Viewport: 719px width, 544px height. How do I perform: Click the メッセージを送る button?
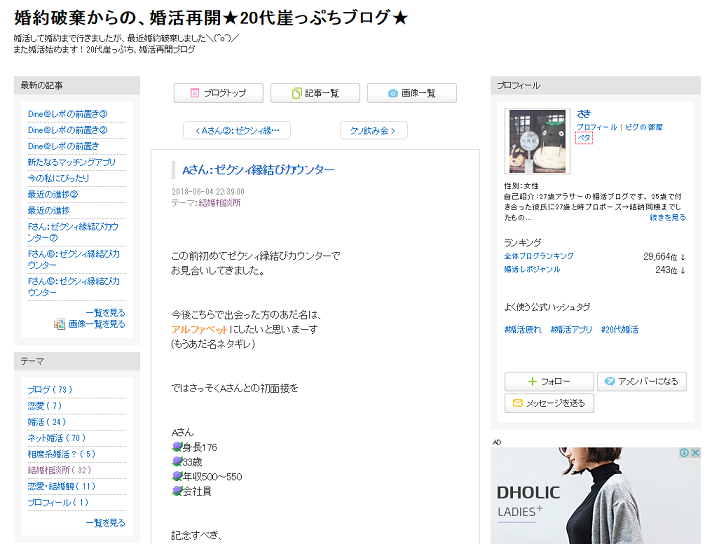pyautogui.click(x=549, y=403)
